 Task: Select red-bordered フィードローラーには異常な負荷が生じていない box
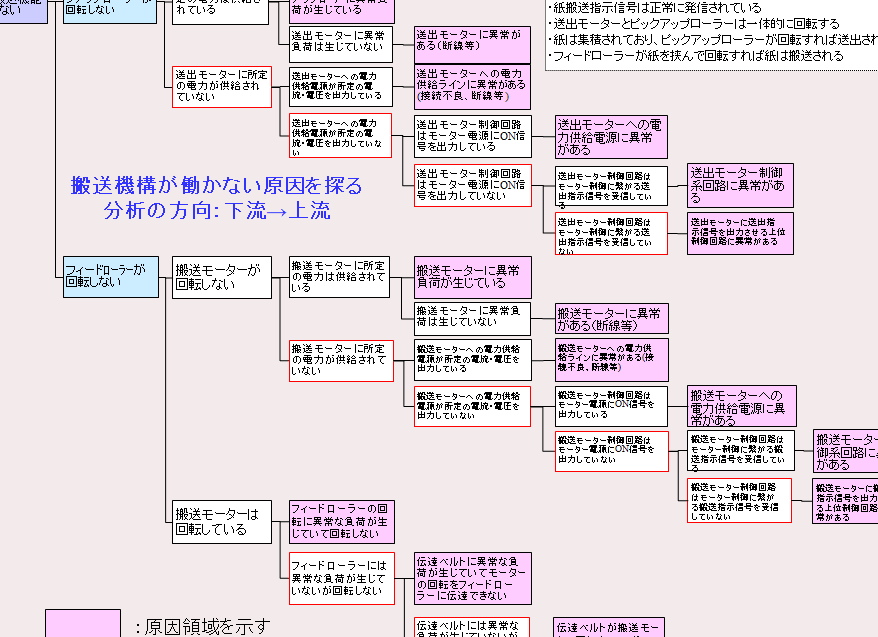341,578
